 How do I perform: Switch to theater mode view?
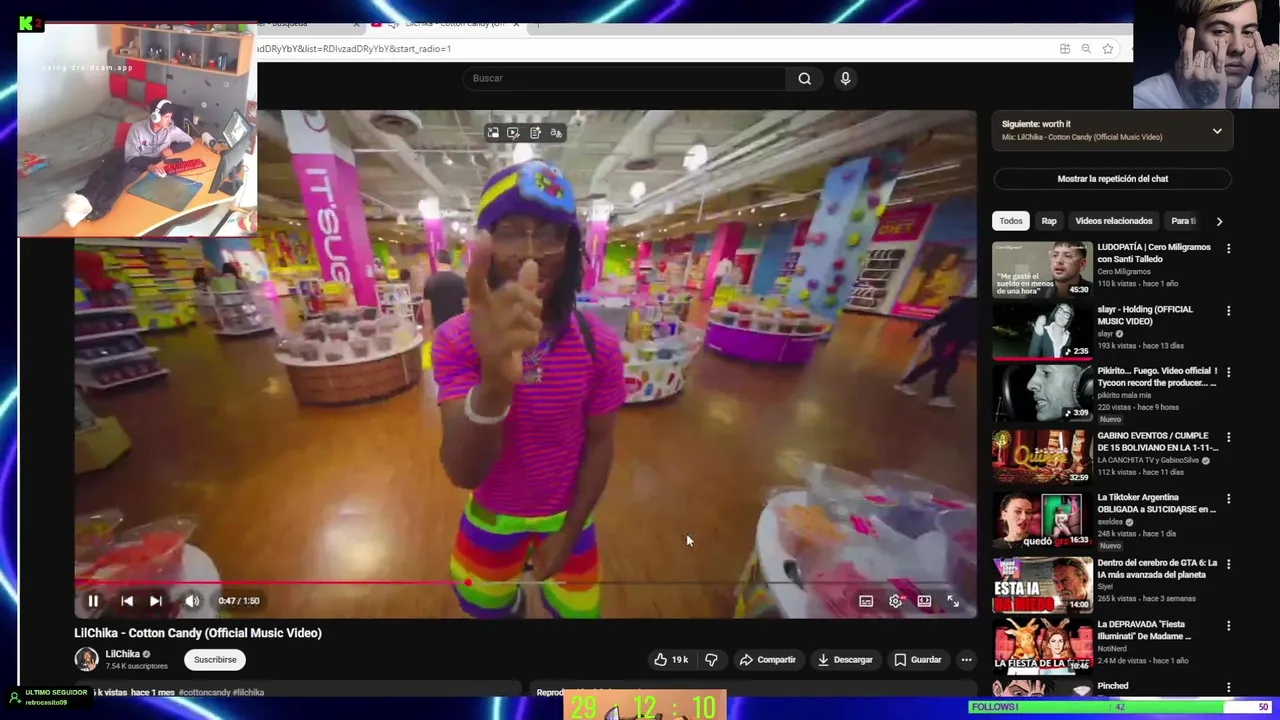tap(924, 601)
